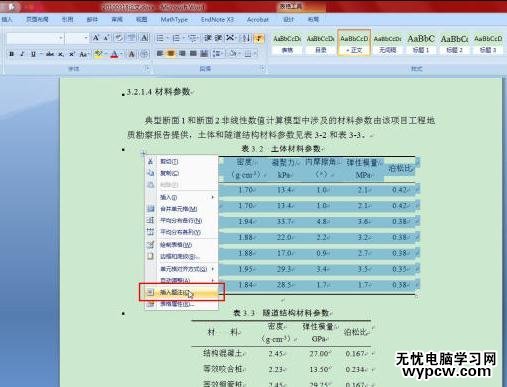507x387 pixels.
Task: Toggle superscript formatting
Action: pos(71,54)
